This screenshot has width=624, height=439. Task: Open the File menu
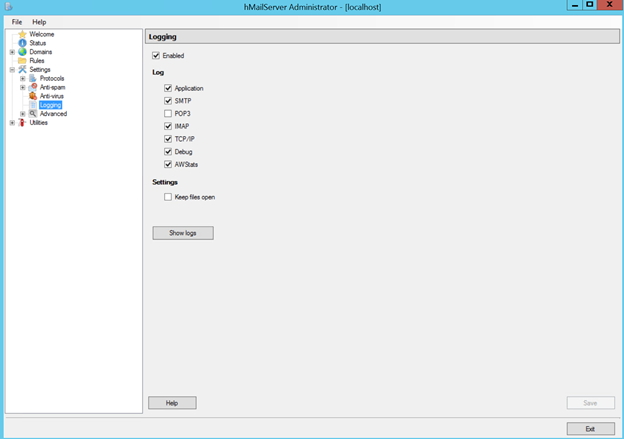click(x=17, y=22)
